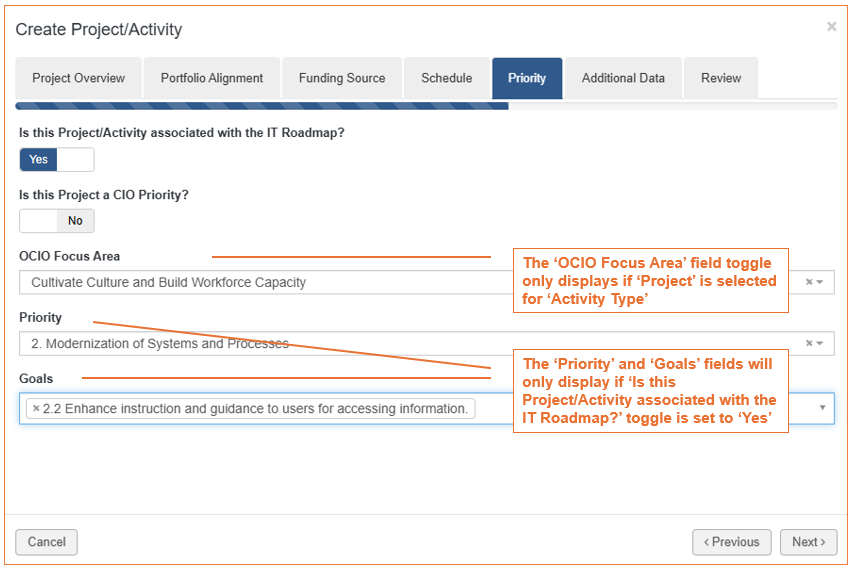Open the Additional Data tab
Viewport: 850px width, 567px height.
click(x=623, y=78)
